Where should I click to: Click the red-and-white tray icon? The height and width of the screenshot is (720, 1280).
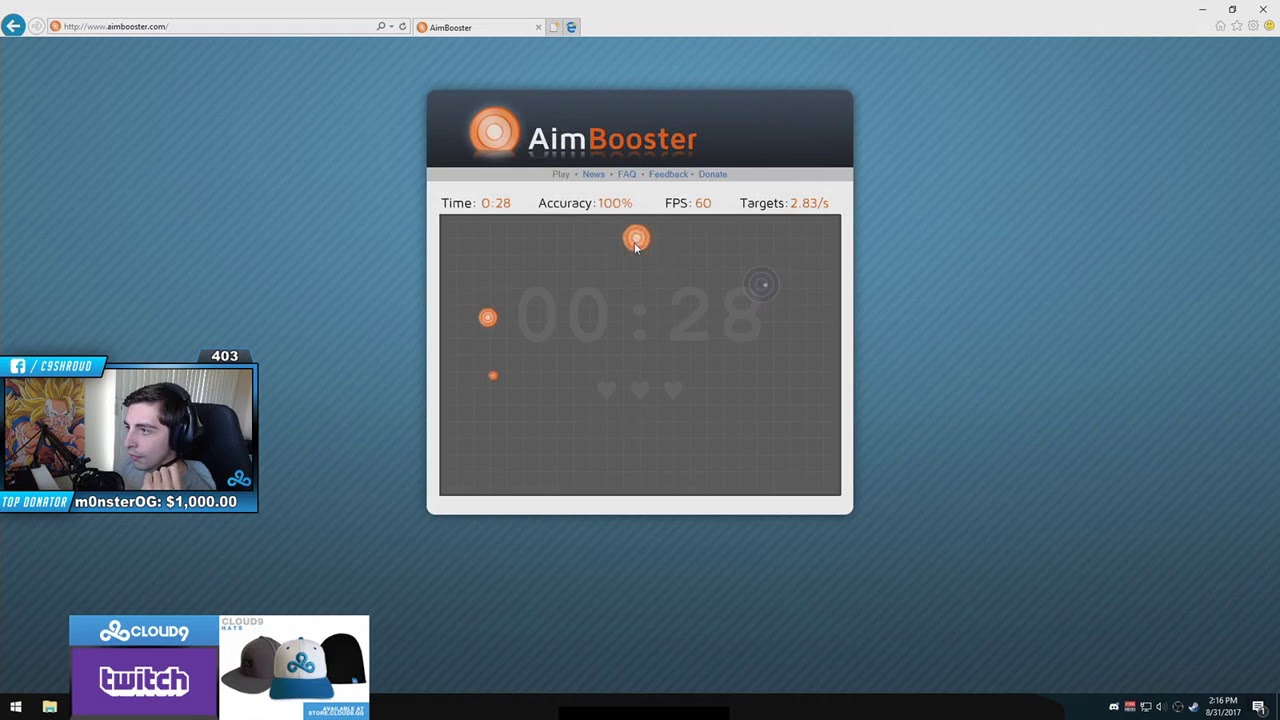(x=1129, y=707)
